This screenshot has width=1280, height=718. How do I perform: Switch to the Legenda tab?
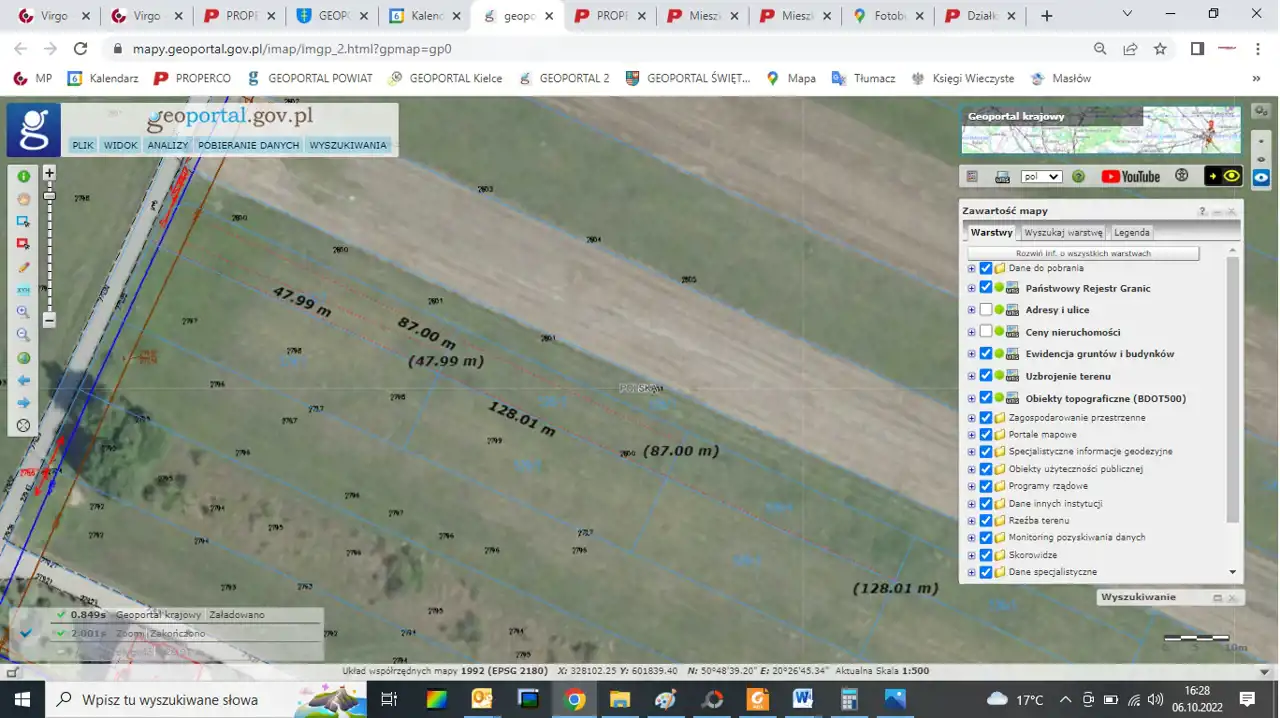[x=1131, y=232]
